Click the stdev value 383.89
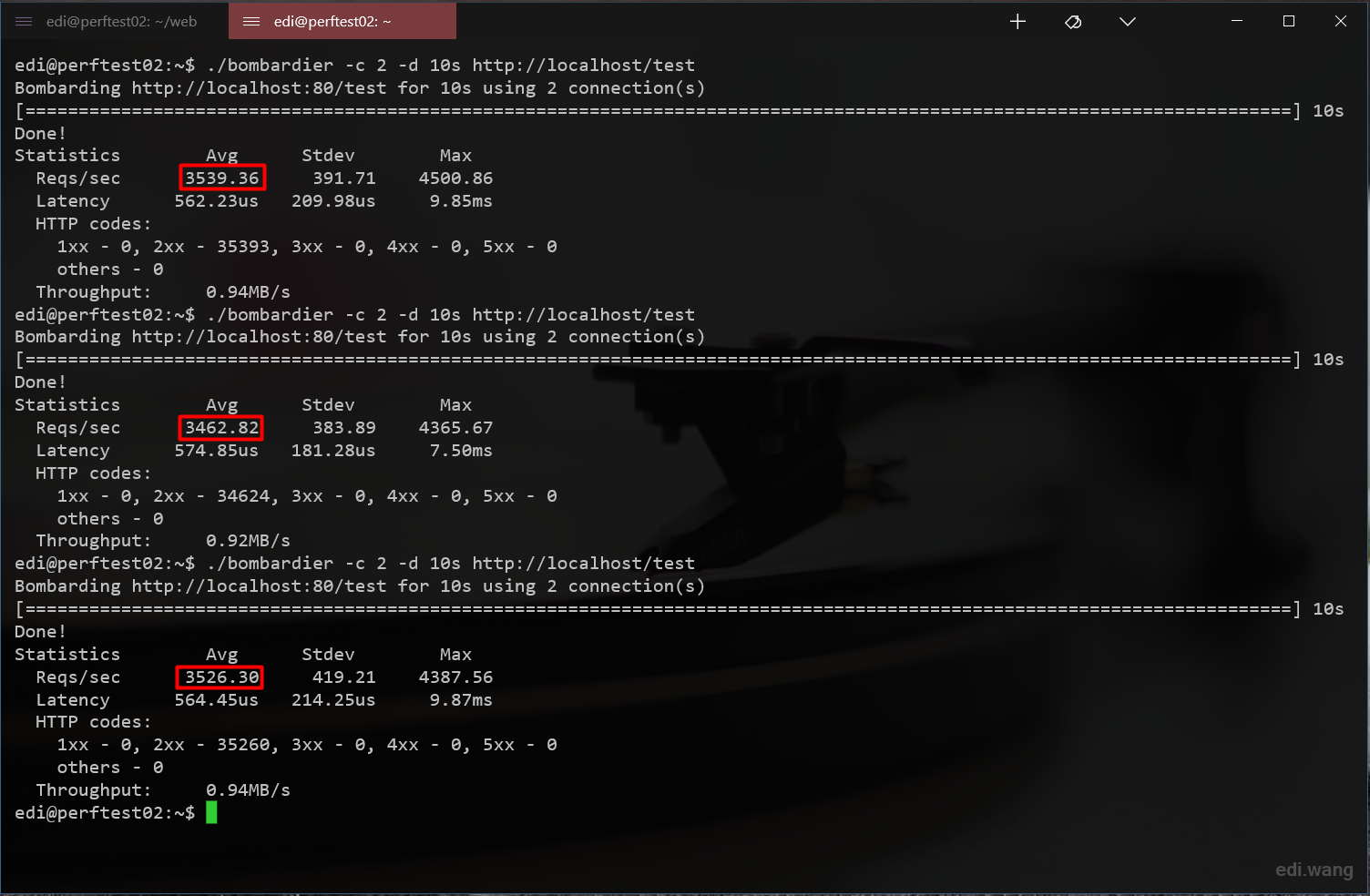Viewport: 1370px width, 896px height. tap(344, 427)
